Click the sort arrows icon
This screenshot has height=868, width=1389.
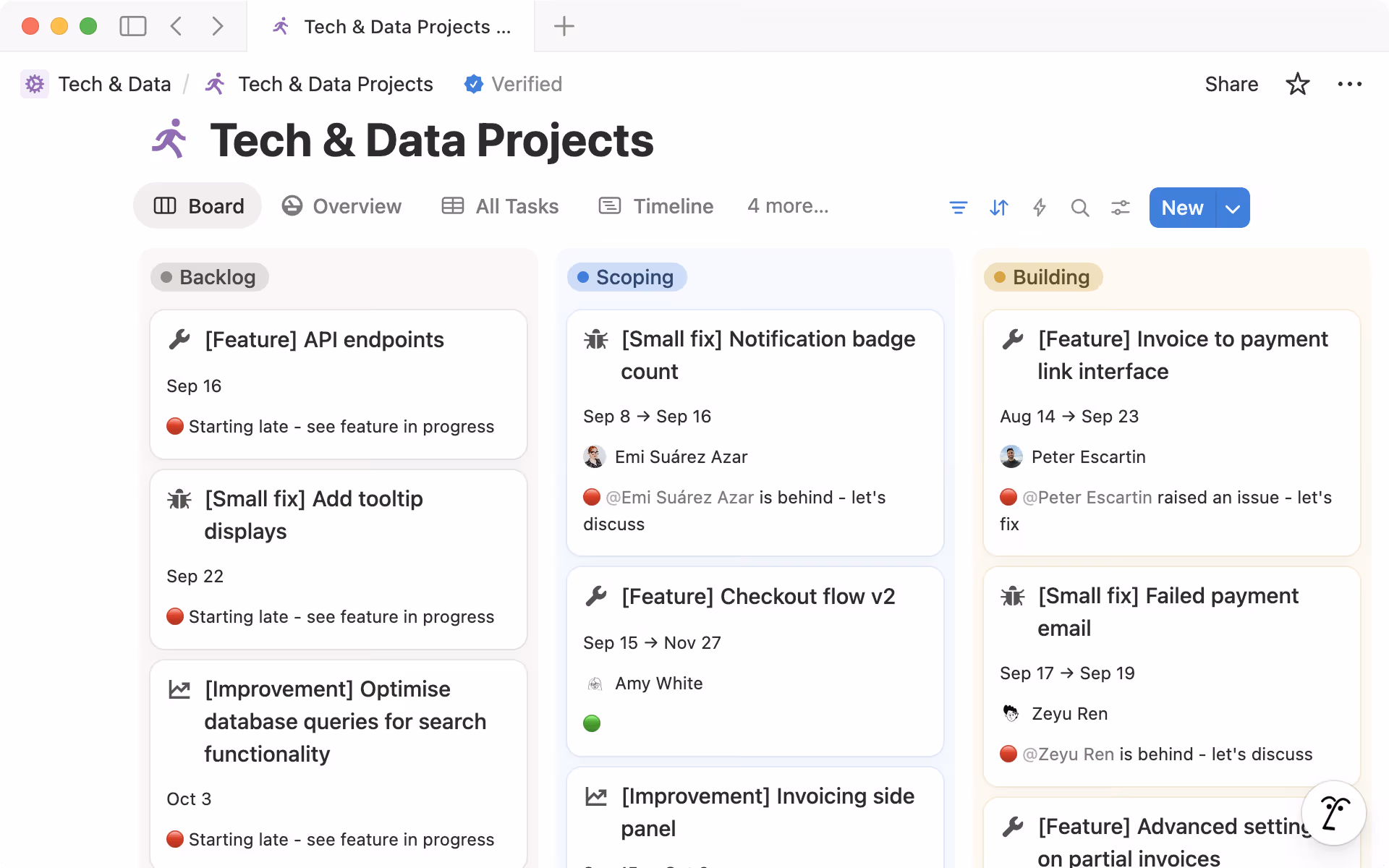pos(998,208)
